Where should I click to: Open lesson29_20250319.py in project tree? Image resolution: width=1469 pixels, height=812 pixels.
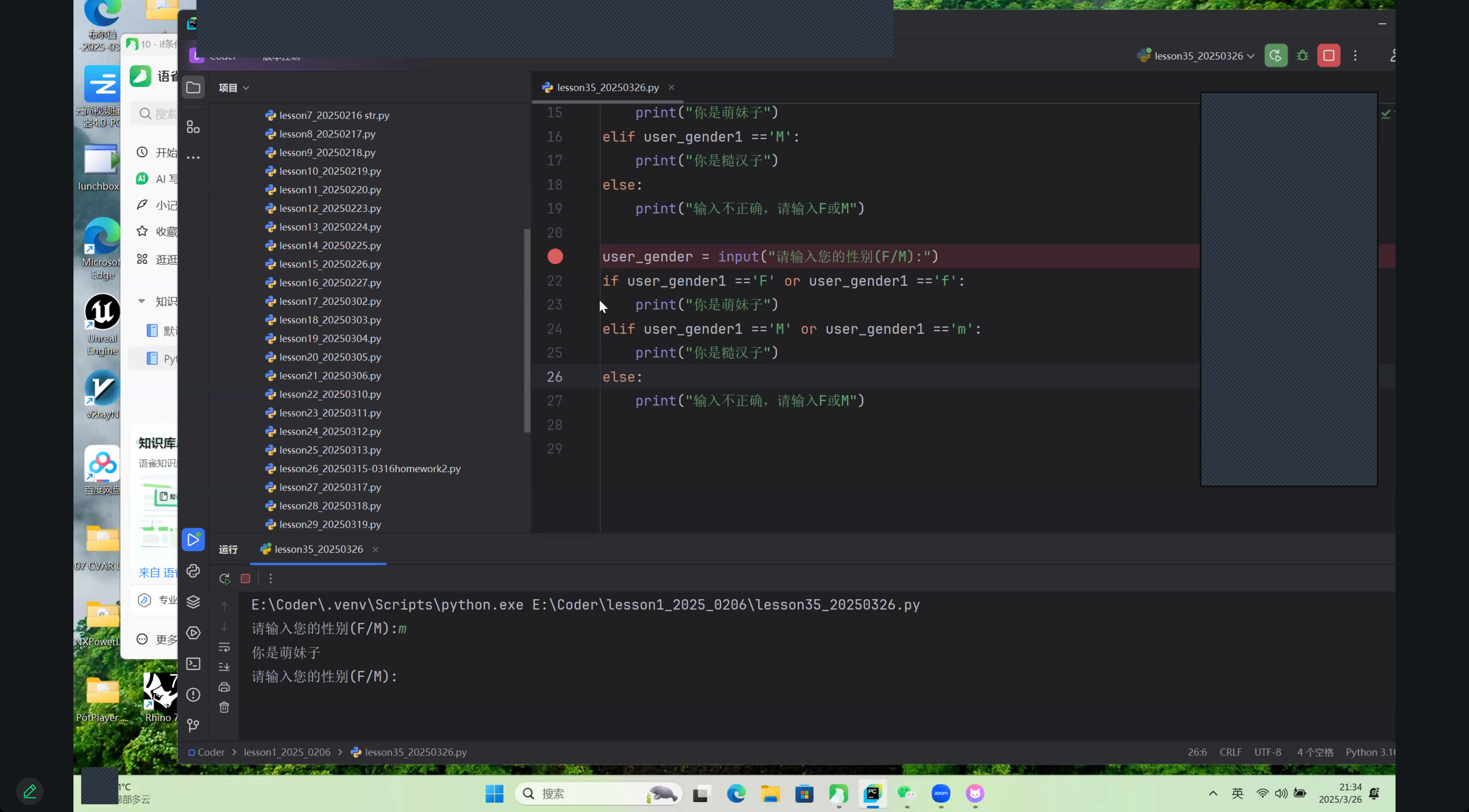(330, 525)
